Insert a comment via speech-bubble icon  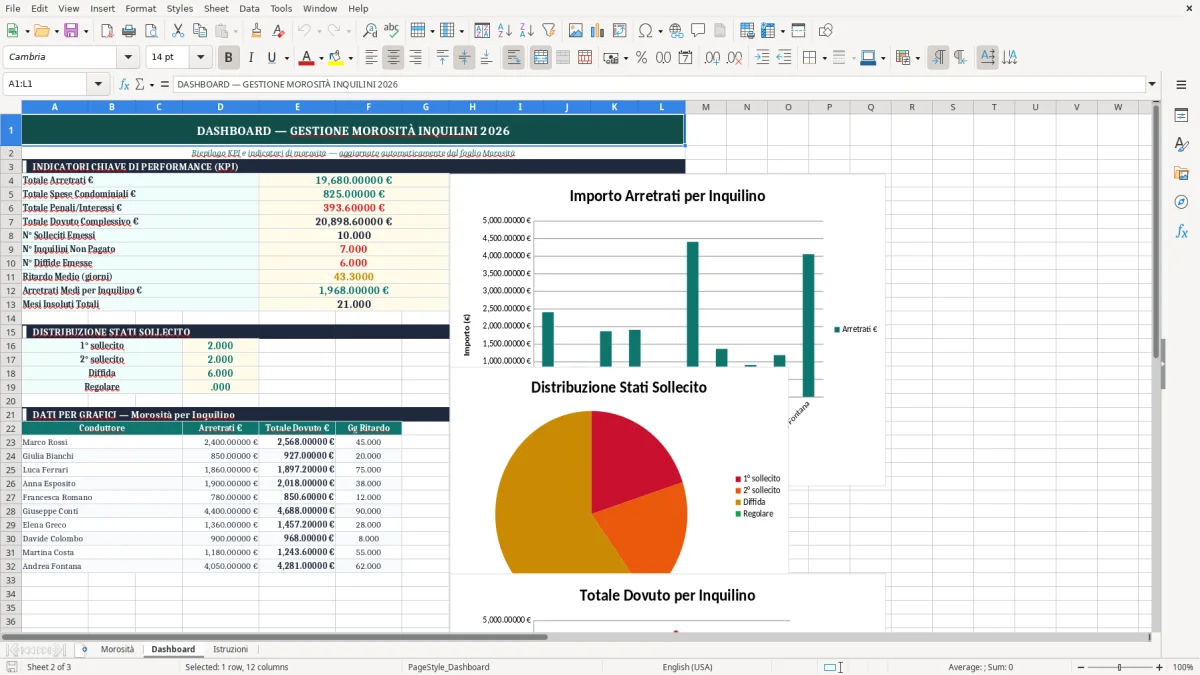pyautogui.click(x=698, y=31)
